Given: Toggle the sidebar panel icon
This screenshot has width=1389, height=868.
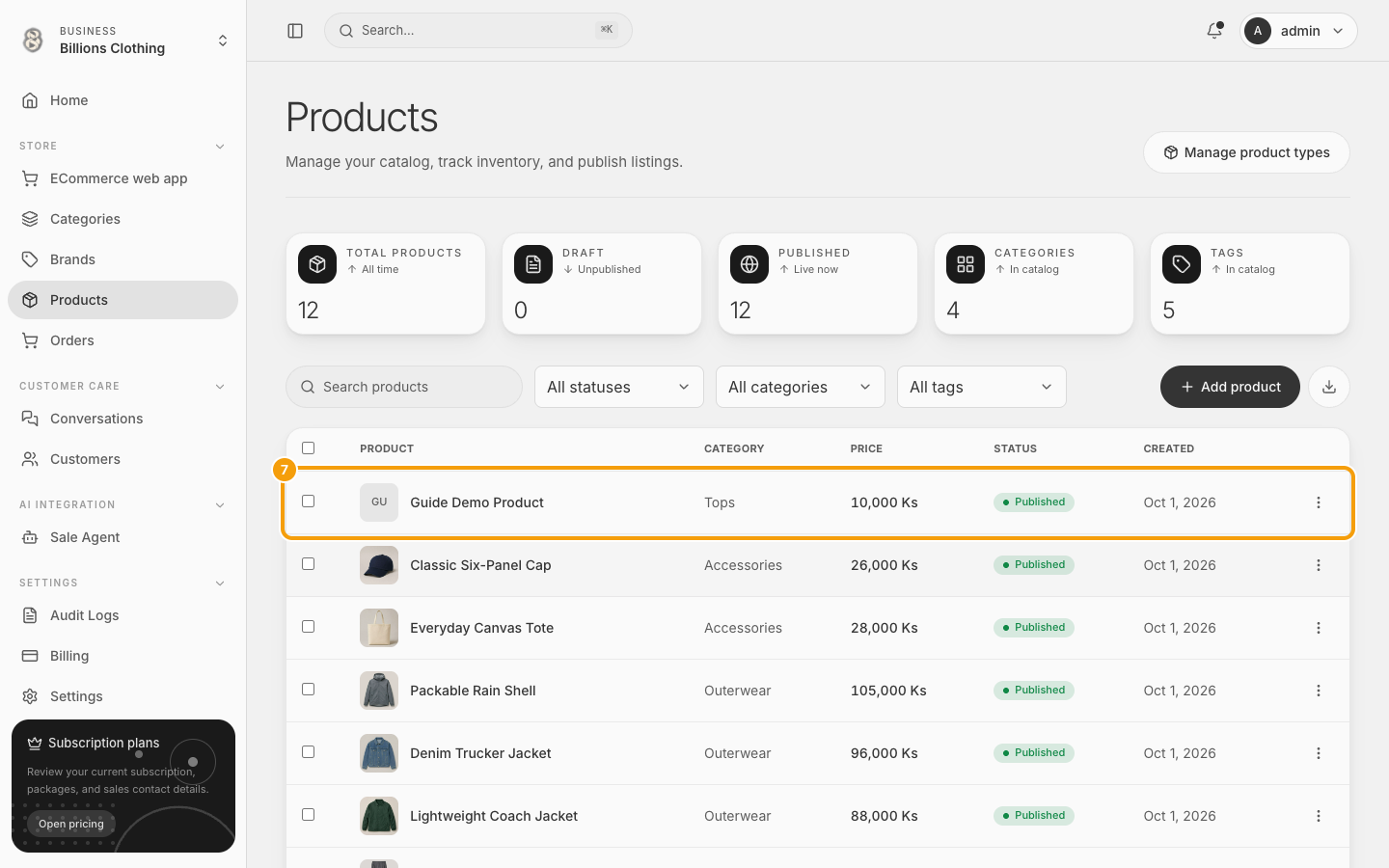Looking at the screenshot, I should [x=295, y=31].
